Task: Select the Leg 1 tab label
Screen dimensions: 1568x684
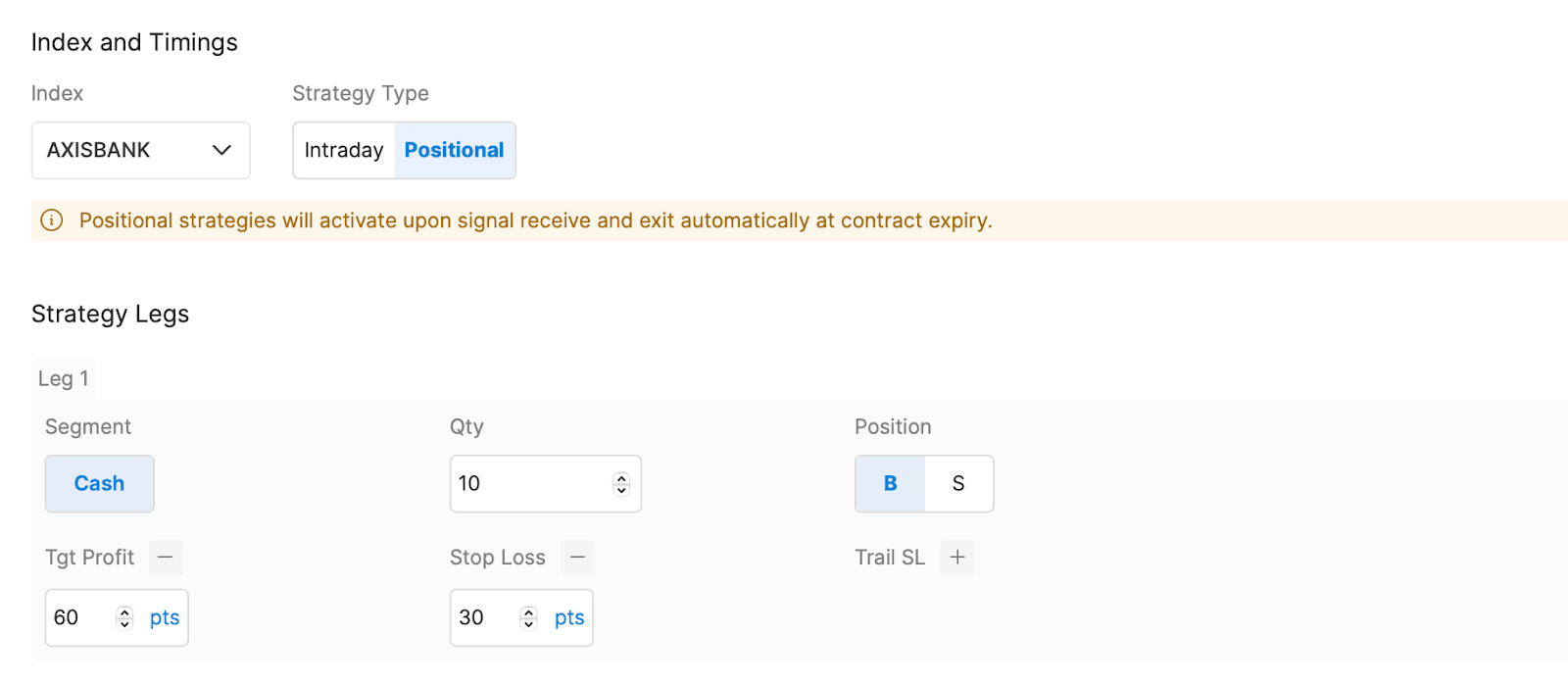Action: [x=64, y=377]
